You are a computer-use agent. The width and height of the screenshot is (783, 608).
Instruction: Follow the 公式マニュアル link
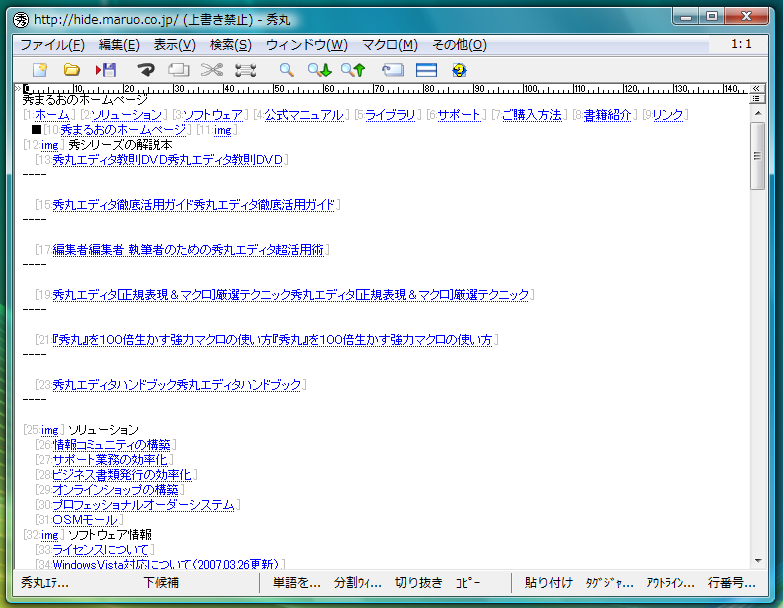click(304, 115)
